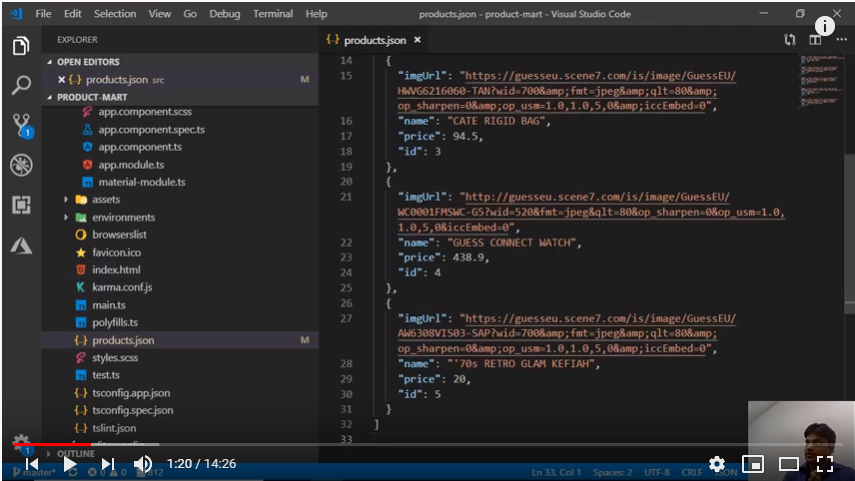Open the Extensions view icon
The width and height of the screenshot is (855, 481).
21,205
